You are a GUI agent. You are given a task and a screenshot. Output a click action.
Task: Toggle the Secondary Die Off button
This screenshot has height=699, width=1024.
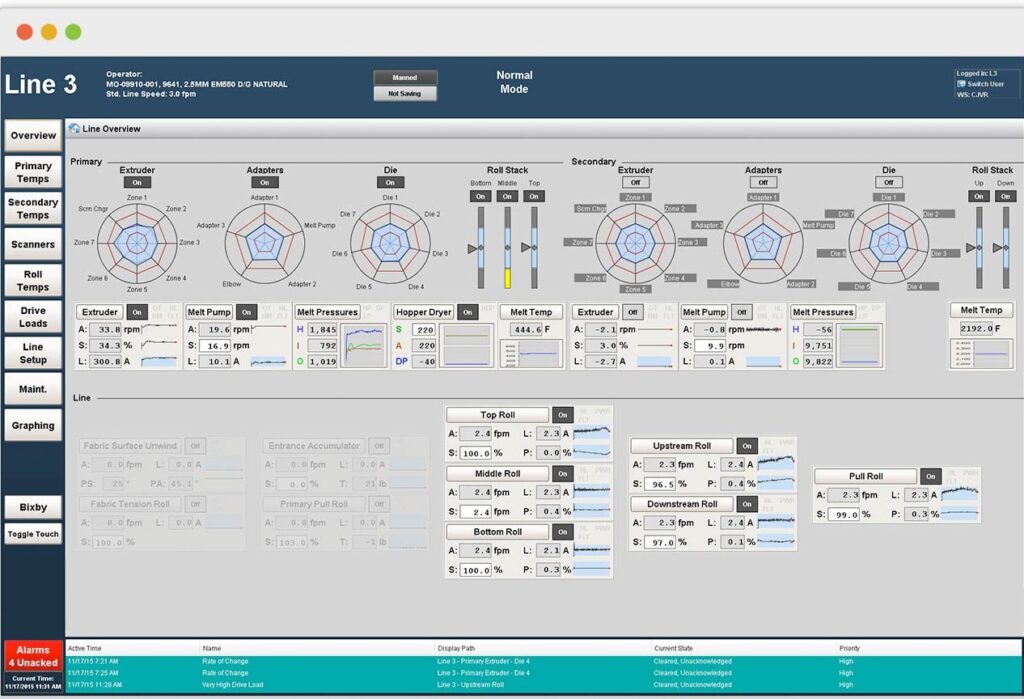[889, 183]
